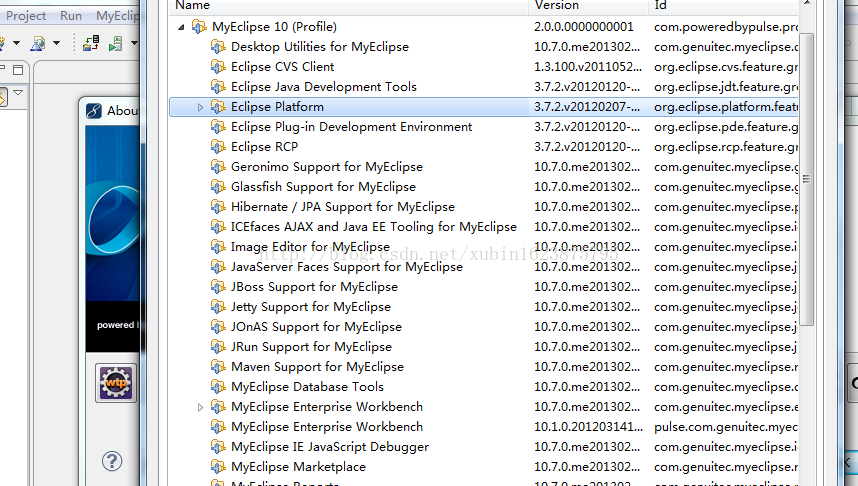Select Glassfish Support for MyEclipse row
Screen dimensions: 858x486
tap(484, 187)
